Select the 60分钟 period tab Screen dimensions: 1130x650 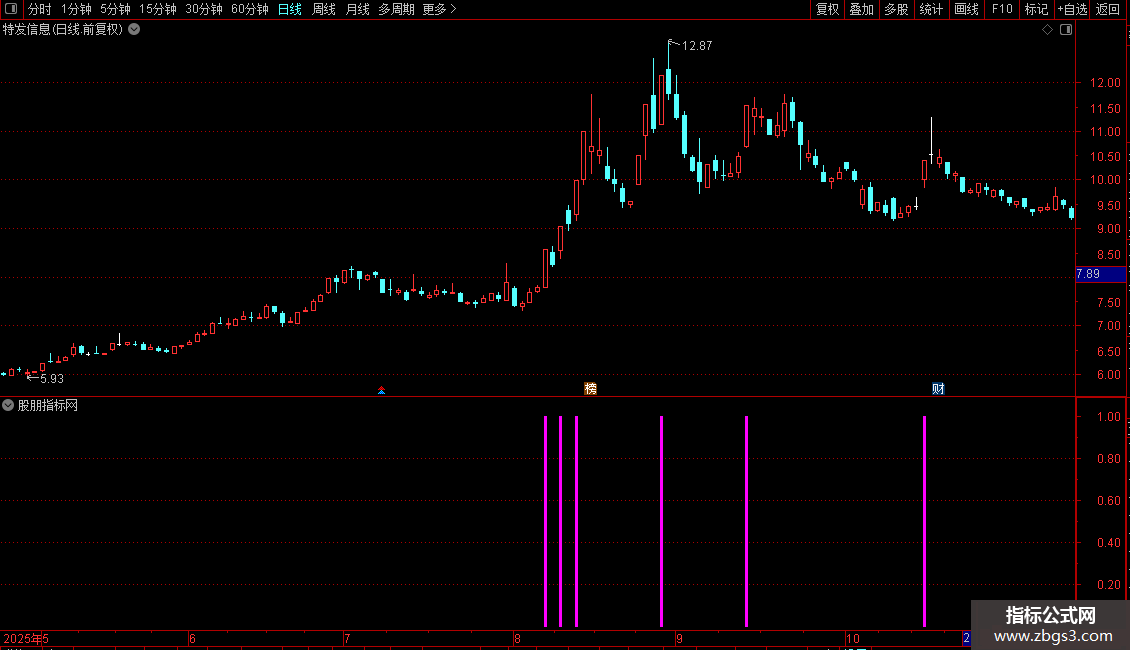[x=250, y=9]
